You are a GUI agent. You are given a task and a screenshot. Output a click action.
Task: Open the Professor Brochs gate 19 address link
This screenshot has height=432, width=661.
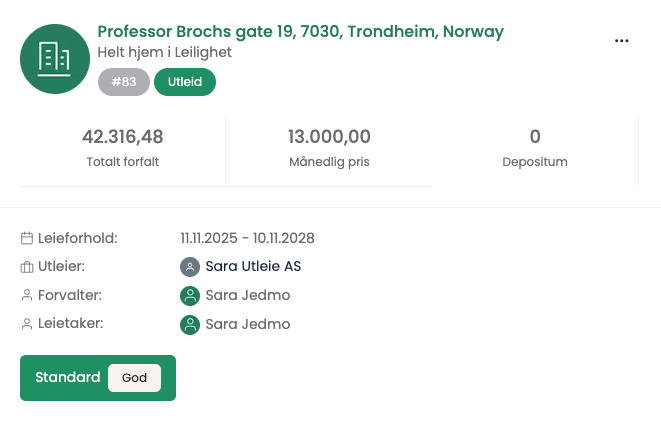pos(300,31)
